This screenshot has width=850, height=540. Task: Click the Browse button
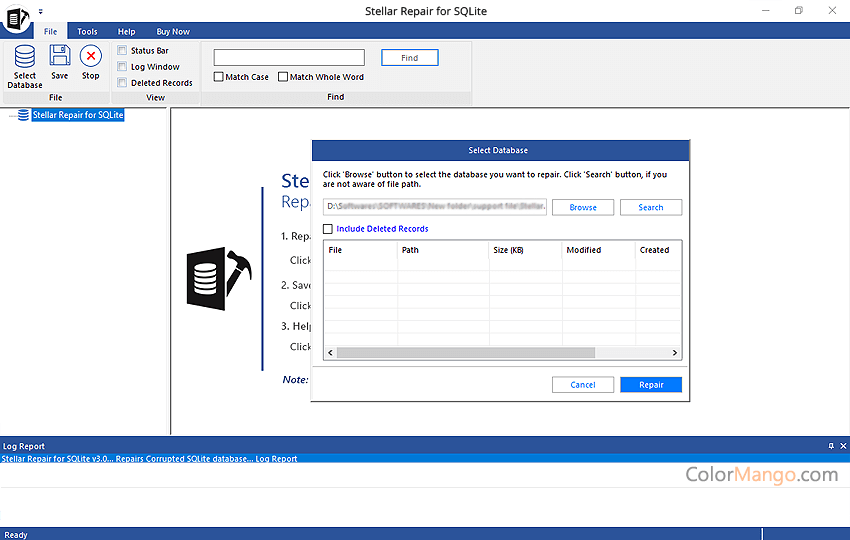(583, 207)
